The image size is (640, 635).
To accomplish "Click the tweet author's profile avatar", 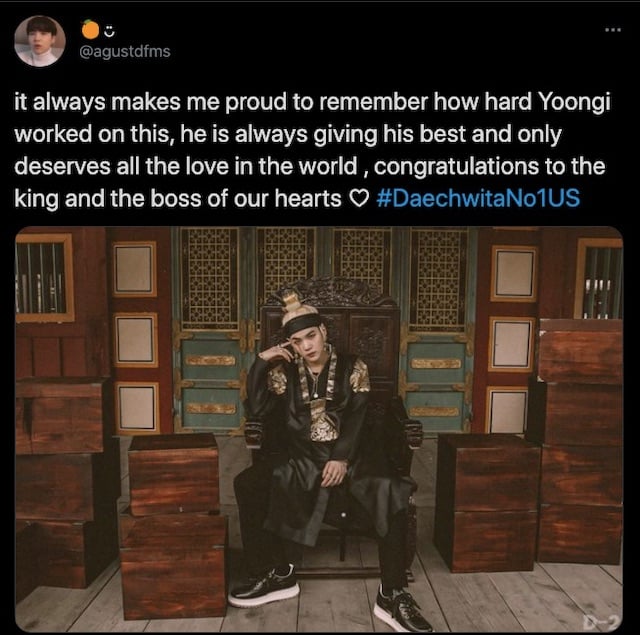I will tap(40, 41).
